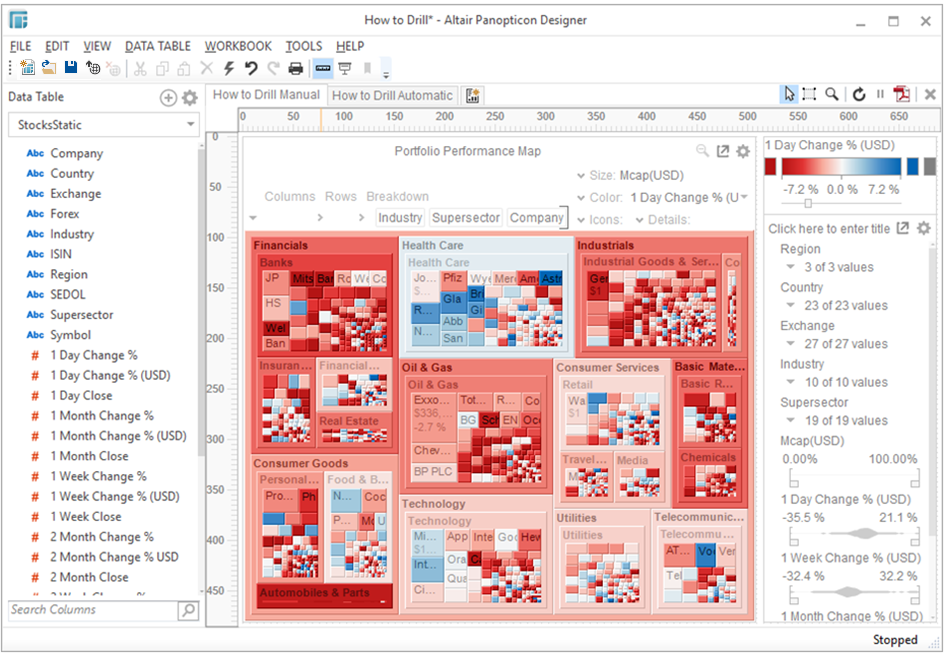948x658 pixels.
Task: Open the StocksStatic data table dropdown
Action: click(x=190, y=124)
